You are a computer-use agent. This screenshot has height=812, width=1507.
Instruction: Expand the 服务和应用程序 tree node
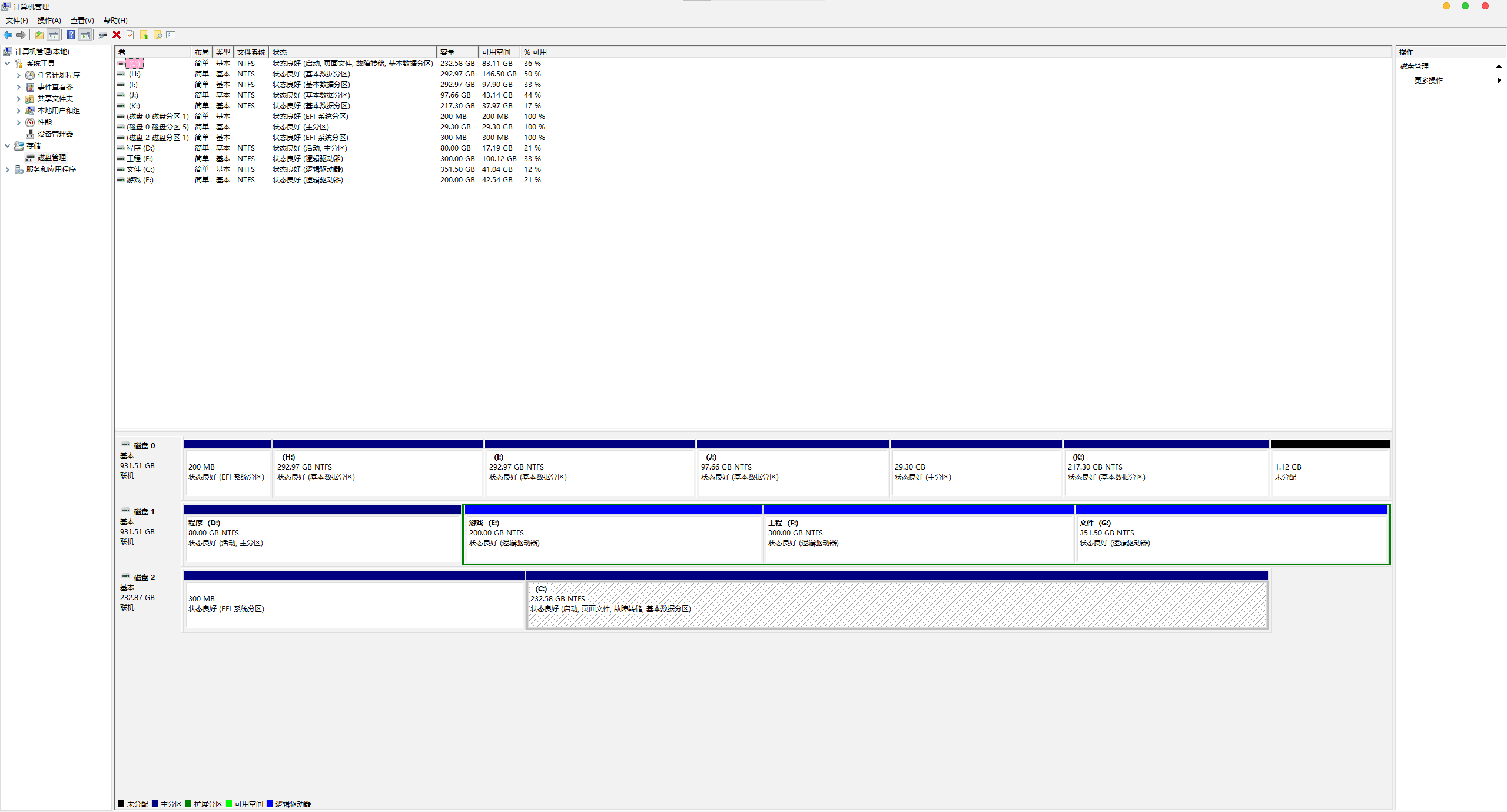pyautogui.click(x=8, y=169)
